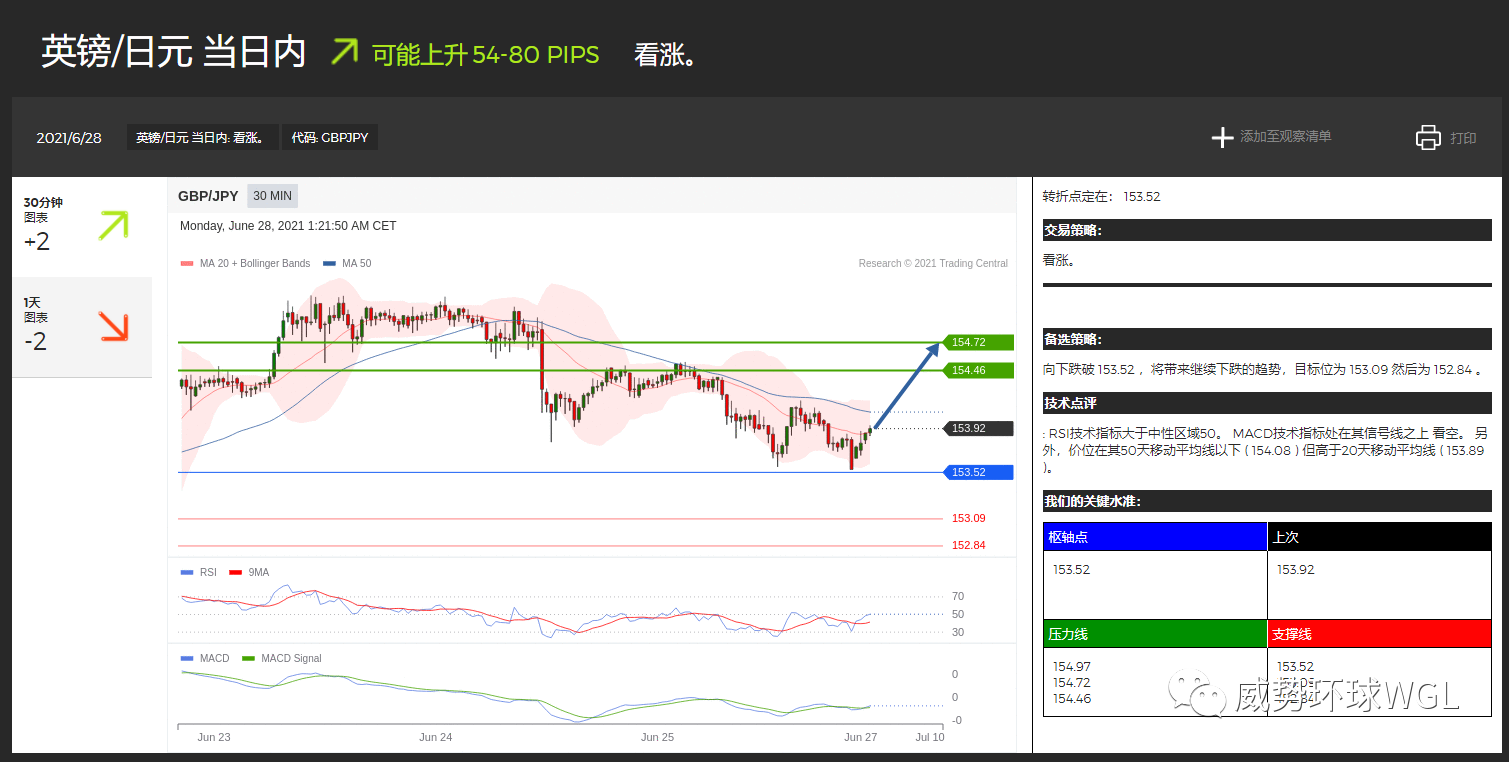The height and width of the screenshot is (762, 1509).
Task: Click the GBP/JPY chart title
Action: coord(208,196)
